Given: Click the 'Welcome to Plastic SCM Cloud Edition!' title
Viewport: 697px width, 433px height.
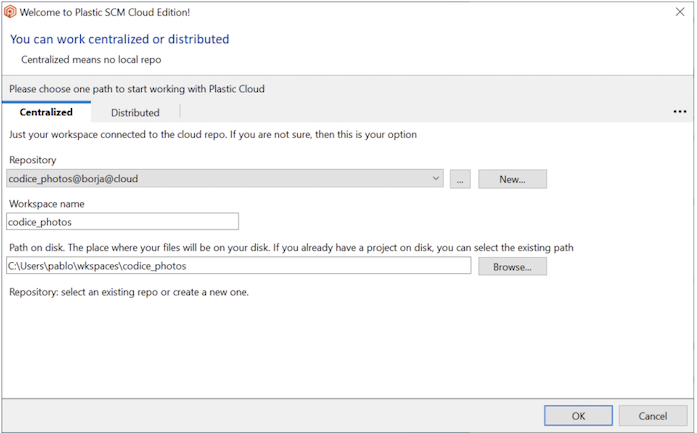Looking at the screenshot, I should 105,11.
